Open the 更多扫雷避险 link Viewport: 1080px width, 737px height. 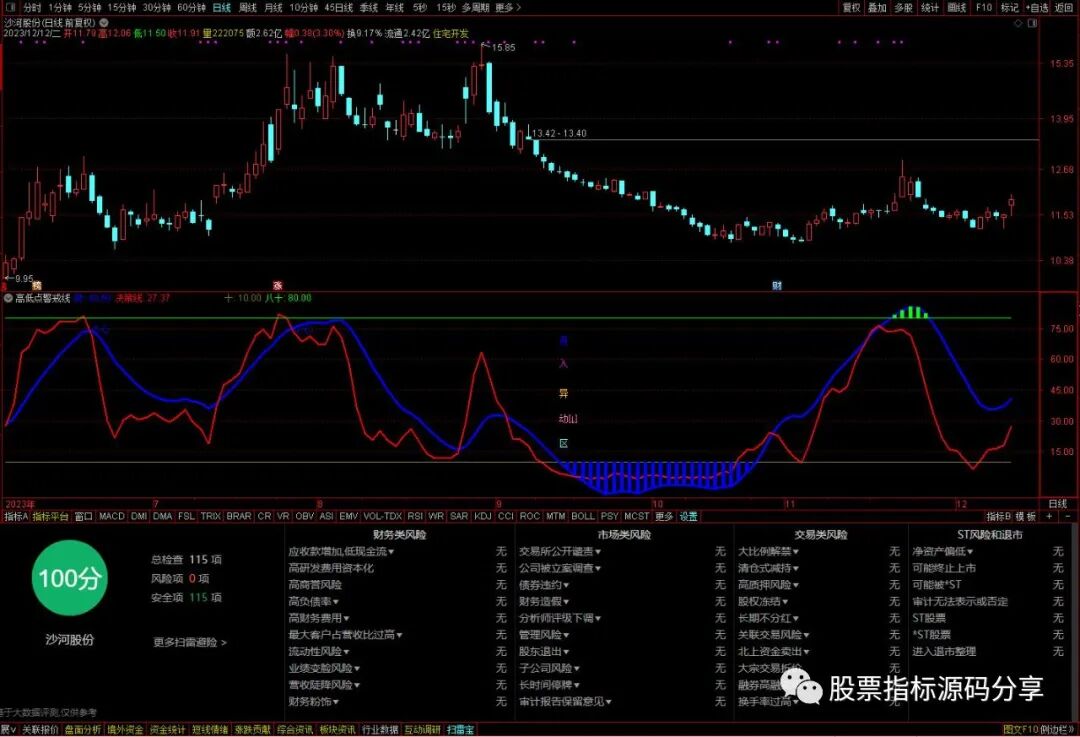pyautogui.click(x=189, y=642)
